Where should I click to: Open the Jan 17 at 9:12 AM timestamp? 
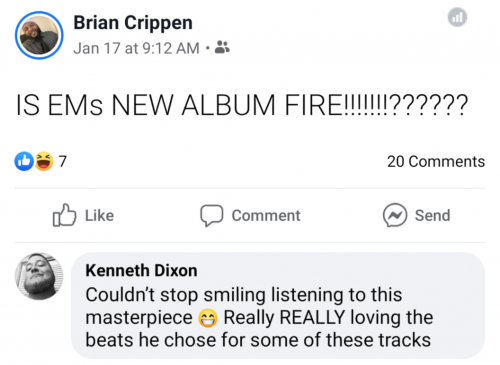[136, 48]
